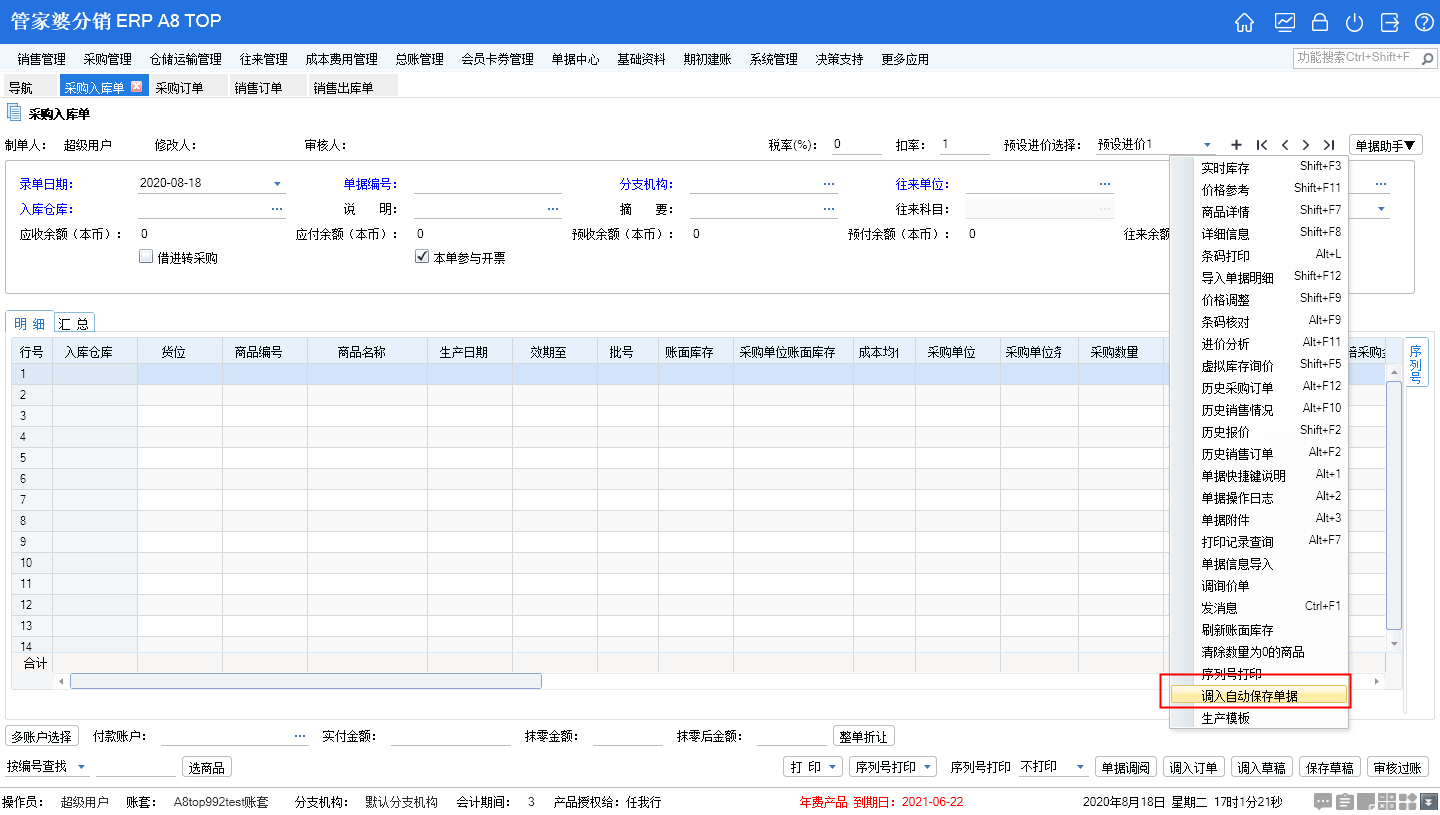
Task: Jump to first document record arrow
Action: 1262,145
